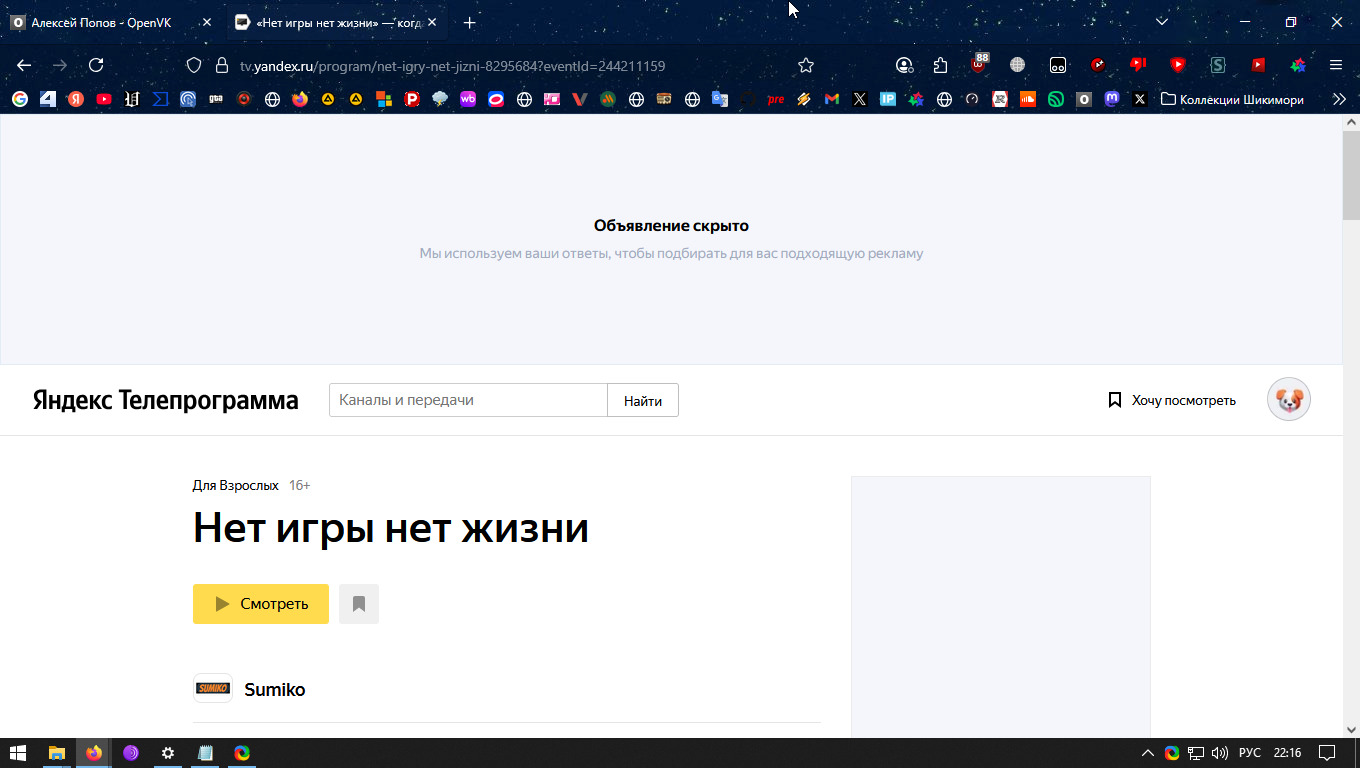Click the Sumiko channel logo
The image size is (1360, 768).
[x=213, y=688]
